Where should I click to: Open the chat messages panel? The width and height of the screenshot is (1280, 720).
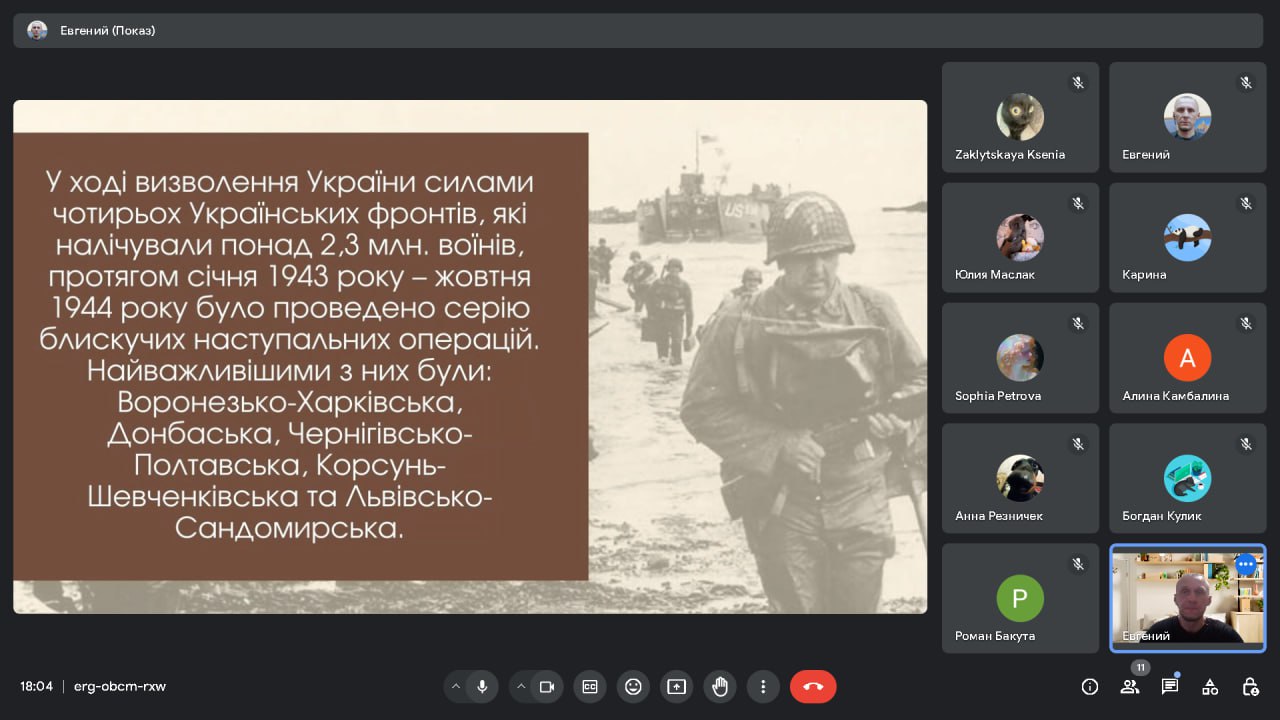click(1170, 687)
